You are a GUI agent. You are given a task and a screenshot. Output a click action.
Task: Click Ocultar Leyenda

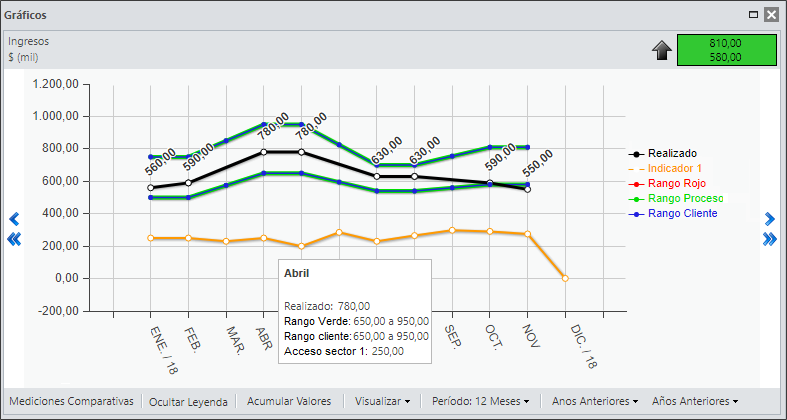[x=188, y=402]
